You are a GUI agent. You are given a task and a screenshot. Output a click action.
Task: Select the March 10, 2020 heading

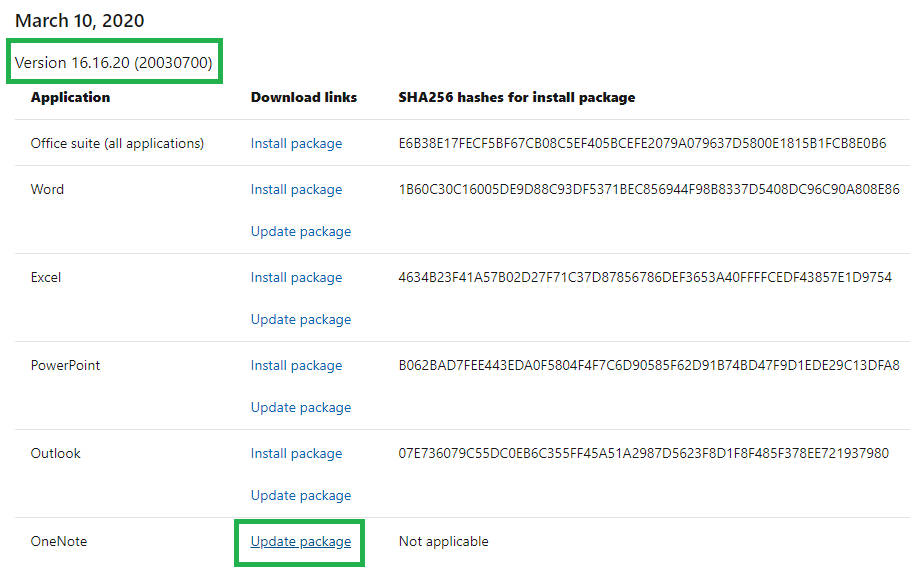tap(80, 21)
